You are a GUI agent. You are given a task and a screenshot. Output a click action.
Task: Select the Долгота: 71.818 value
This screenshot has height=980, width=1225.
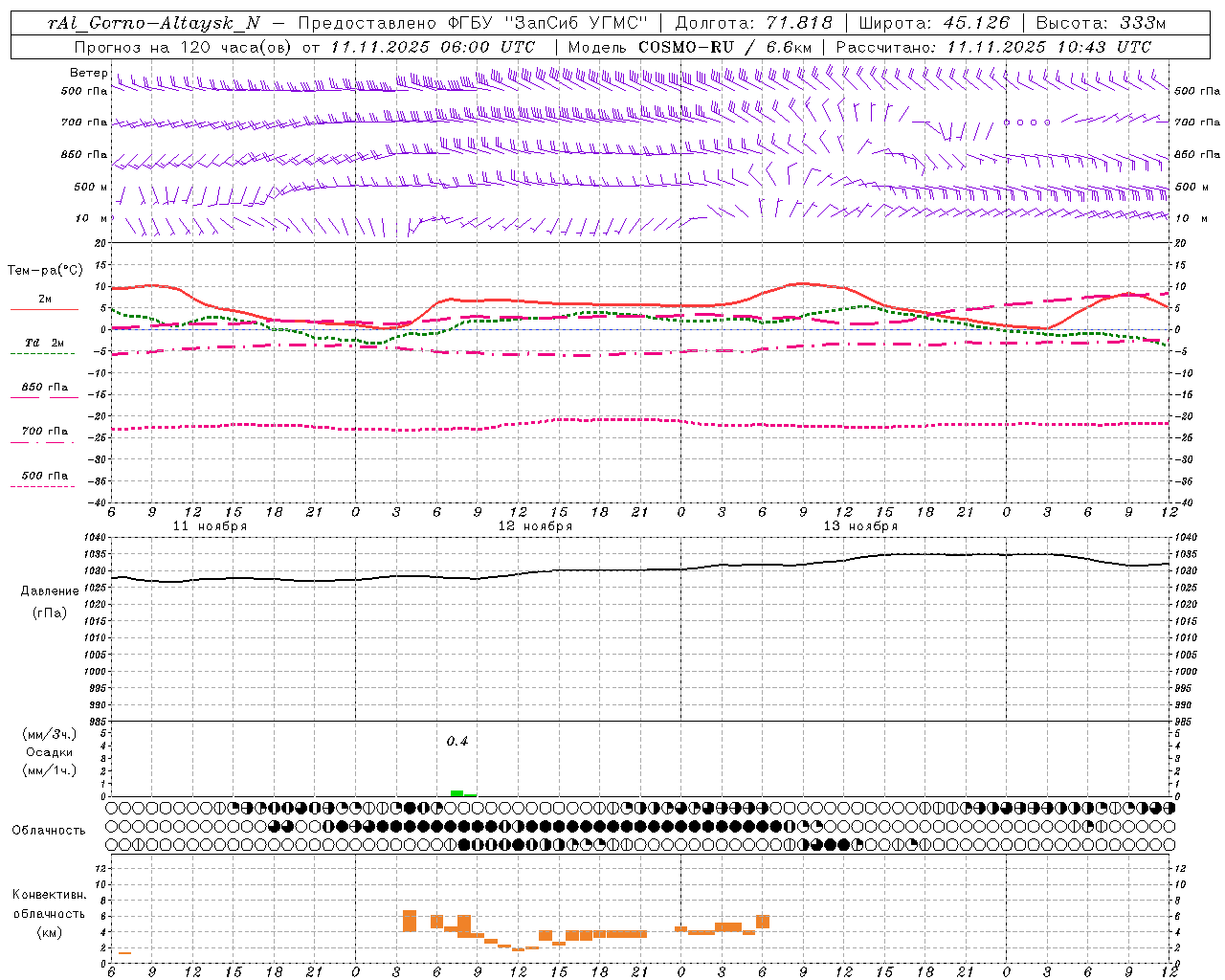click(754, 23)
